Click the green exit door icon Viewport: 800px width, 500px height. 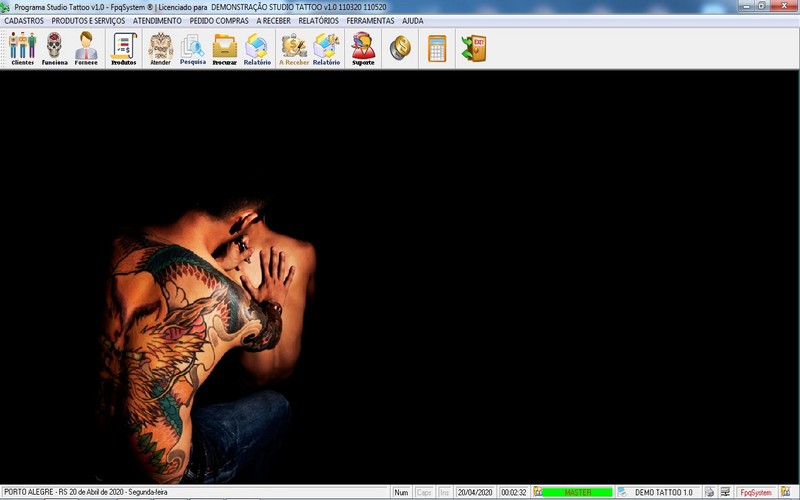[473, 48]
